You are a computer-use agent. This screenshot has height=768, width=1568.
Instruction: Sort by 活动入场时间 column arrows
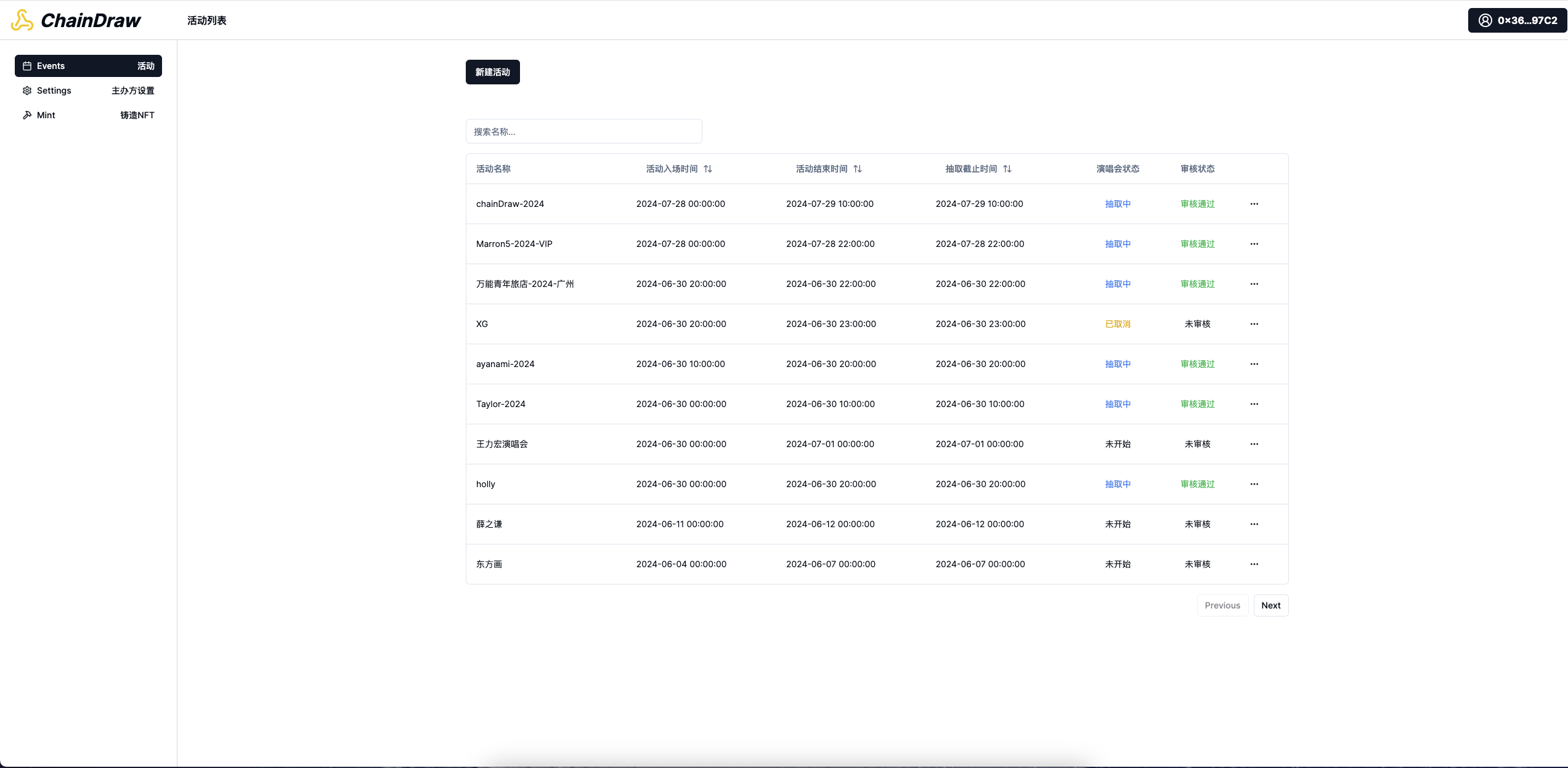708,169
